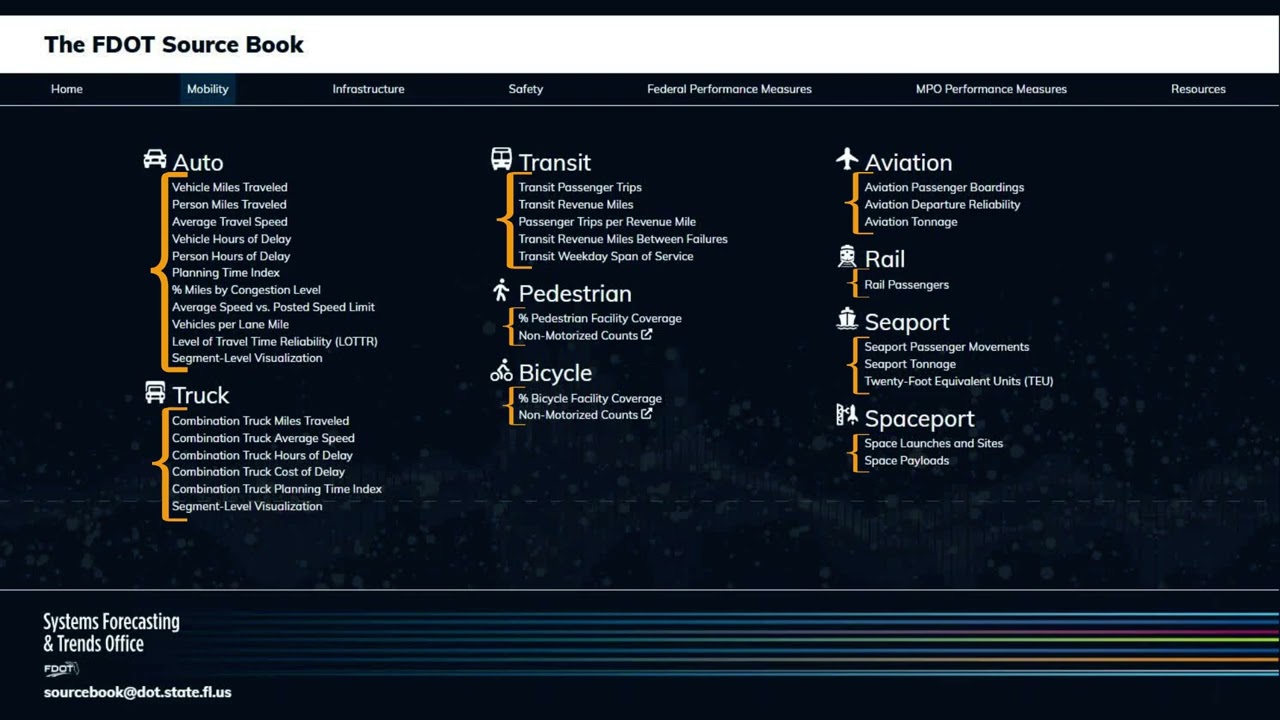1280x720 pixels.
Task: Click the Transit bus icon
Action: [501, 158]
